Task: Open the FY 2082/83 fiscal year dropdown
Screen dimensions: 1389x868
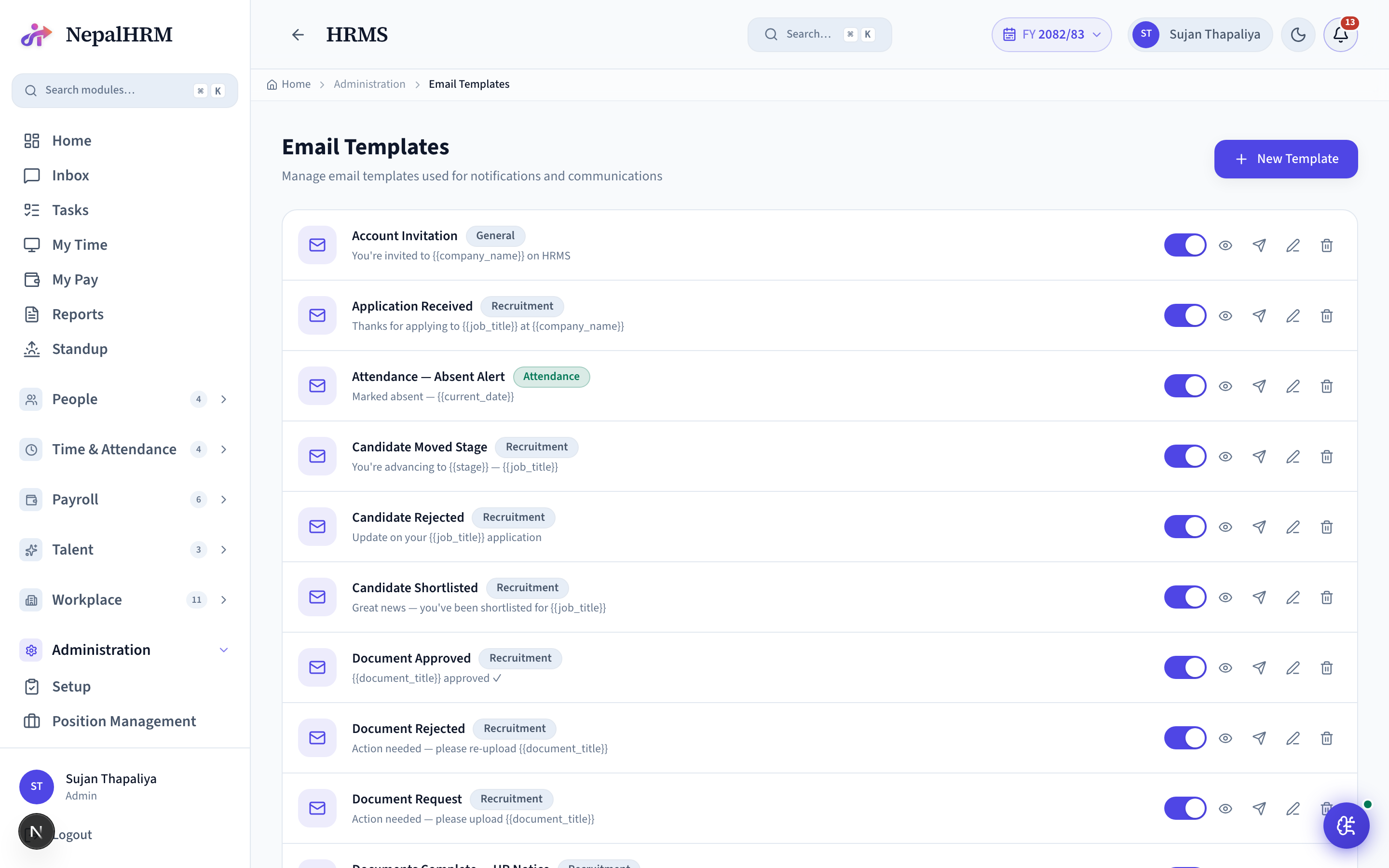Action: (1051, 34)
